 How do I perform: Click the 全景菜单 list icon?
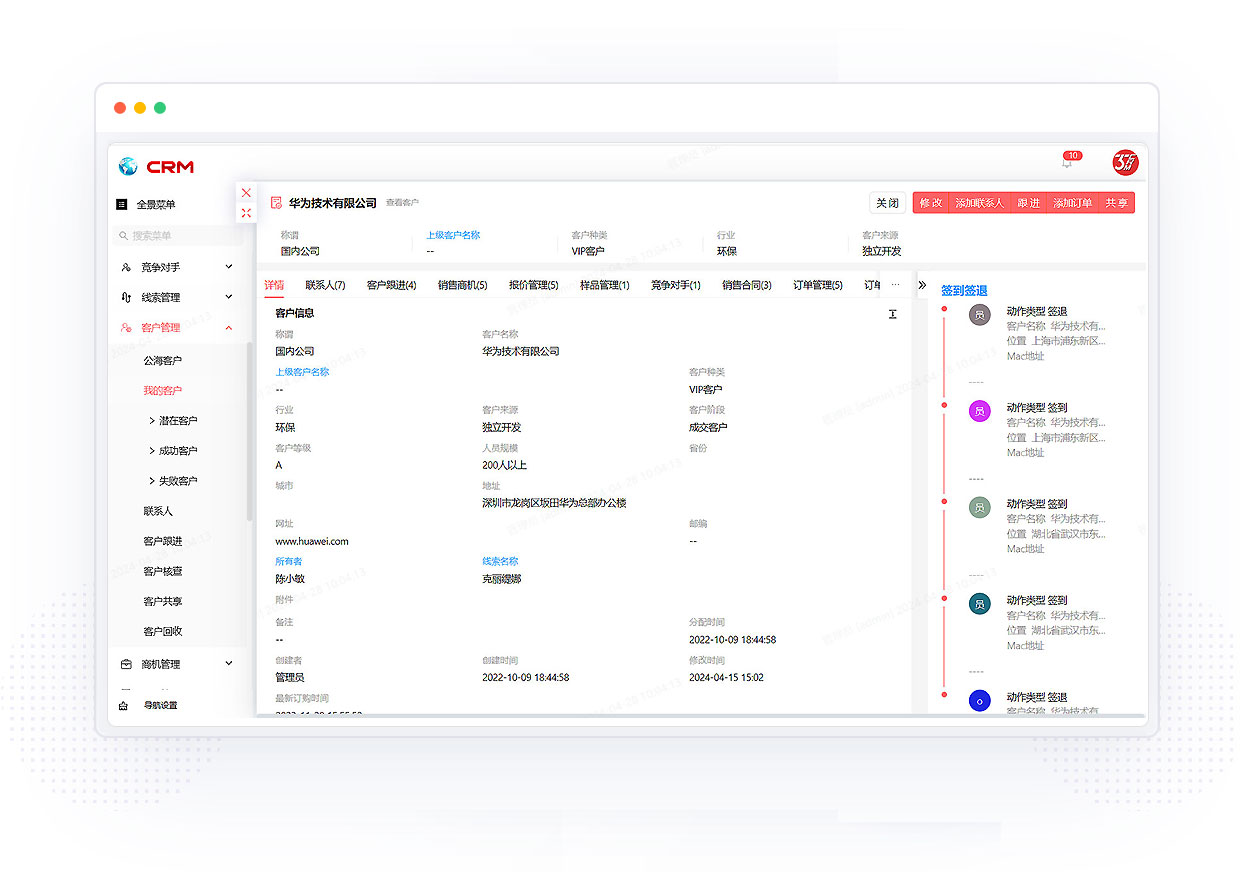pyautogui.click(x=122, y=204)
